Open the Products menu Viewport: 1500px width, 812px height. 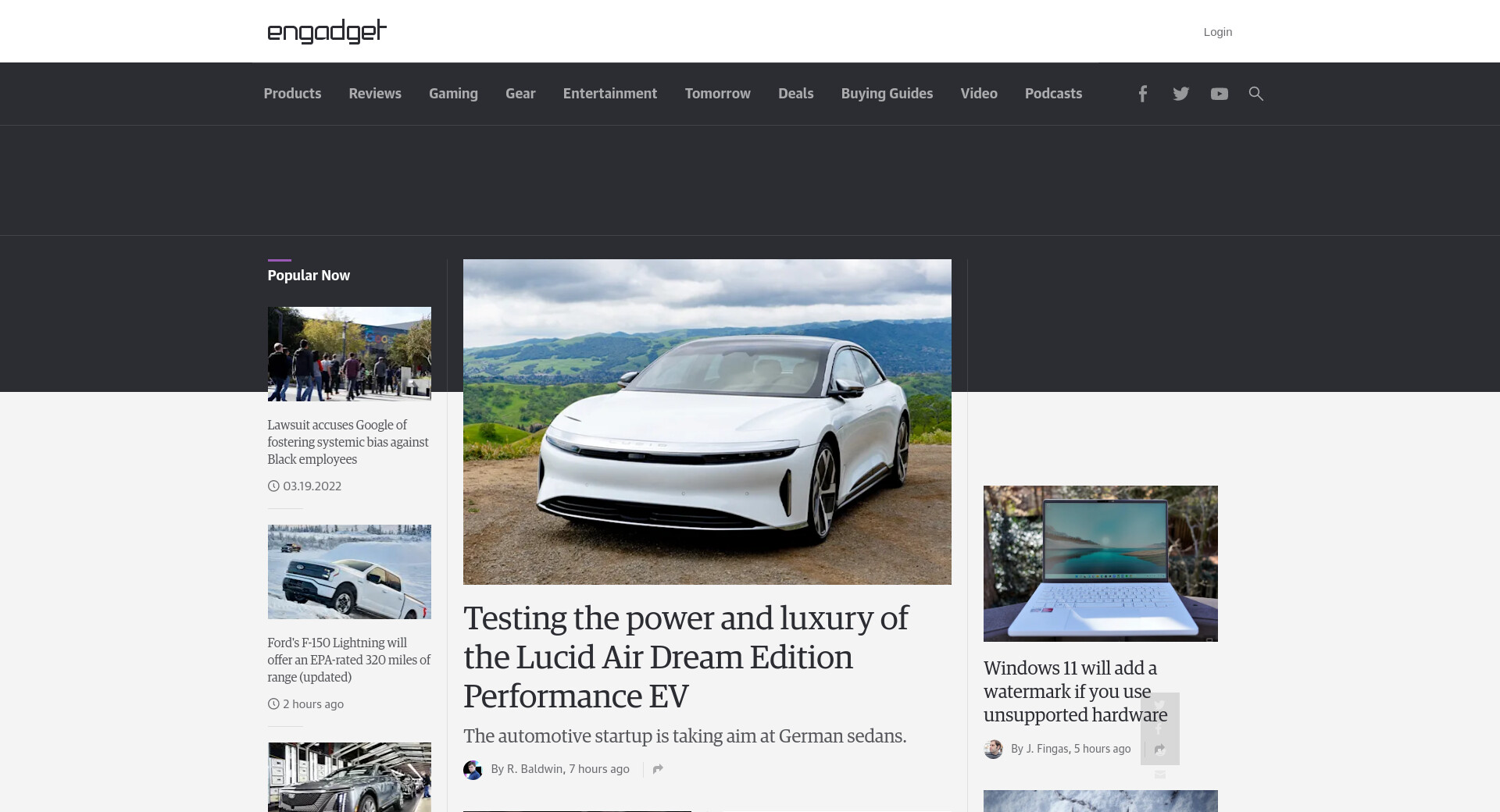point(292,94)
